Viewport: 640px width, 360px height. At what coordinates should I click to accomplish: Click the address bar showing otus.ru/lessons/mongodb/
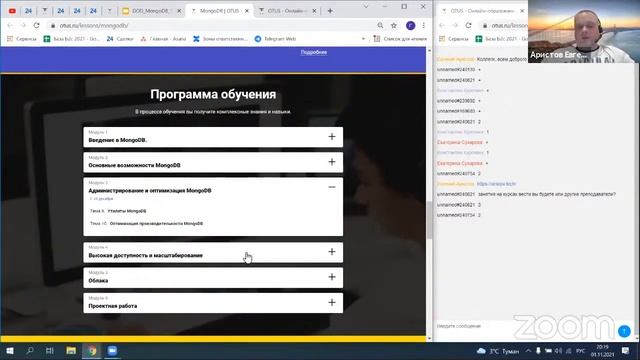[212, 25]
